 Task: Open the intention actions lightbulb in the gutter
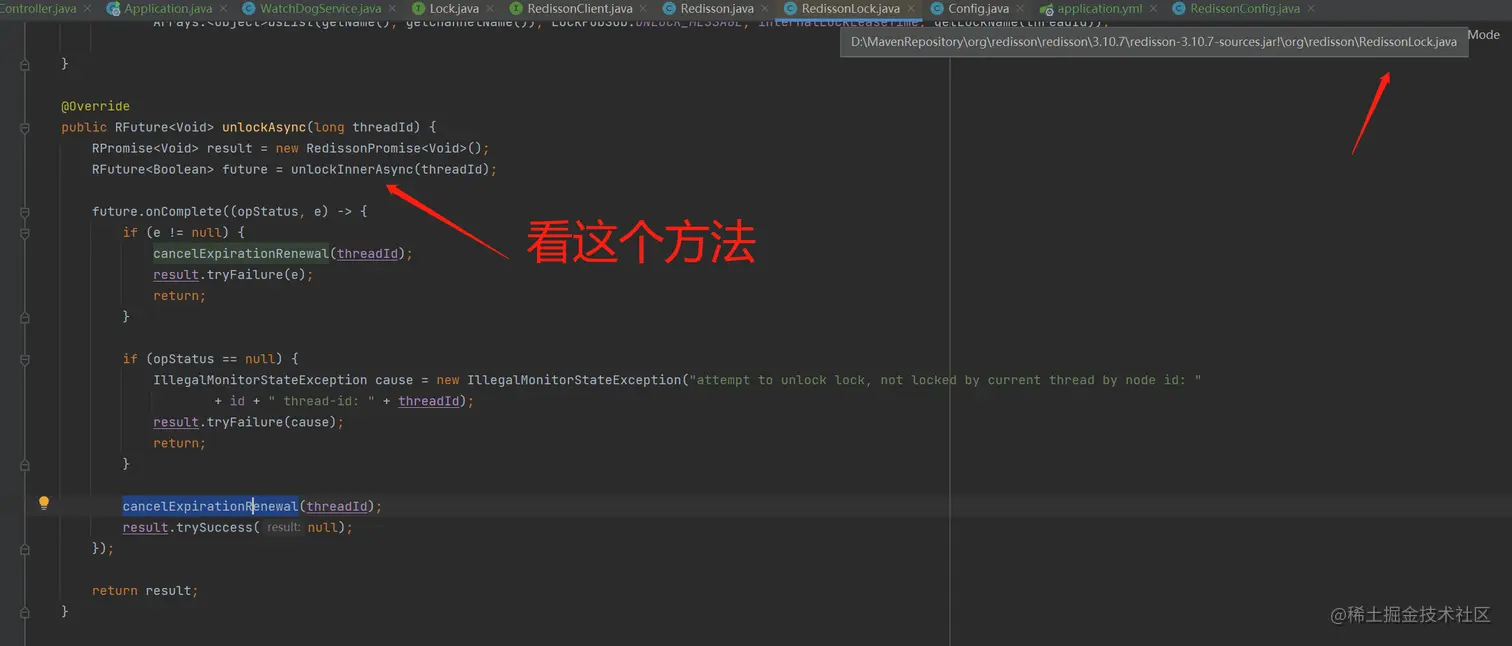[x=43, y=502]
